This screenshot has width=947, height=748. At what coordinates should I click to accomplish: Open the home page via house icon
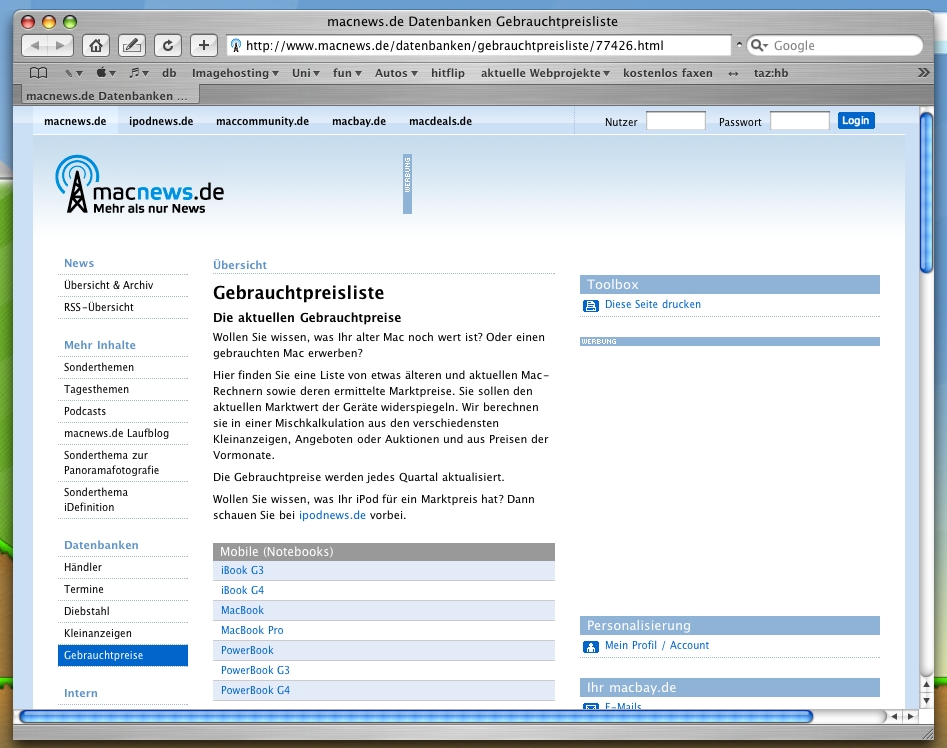96,45
